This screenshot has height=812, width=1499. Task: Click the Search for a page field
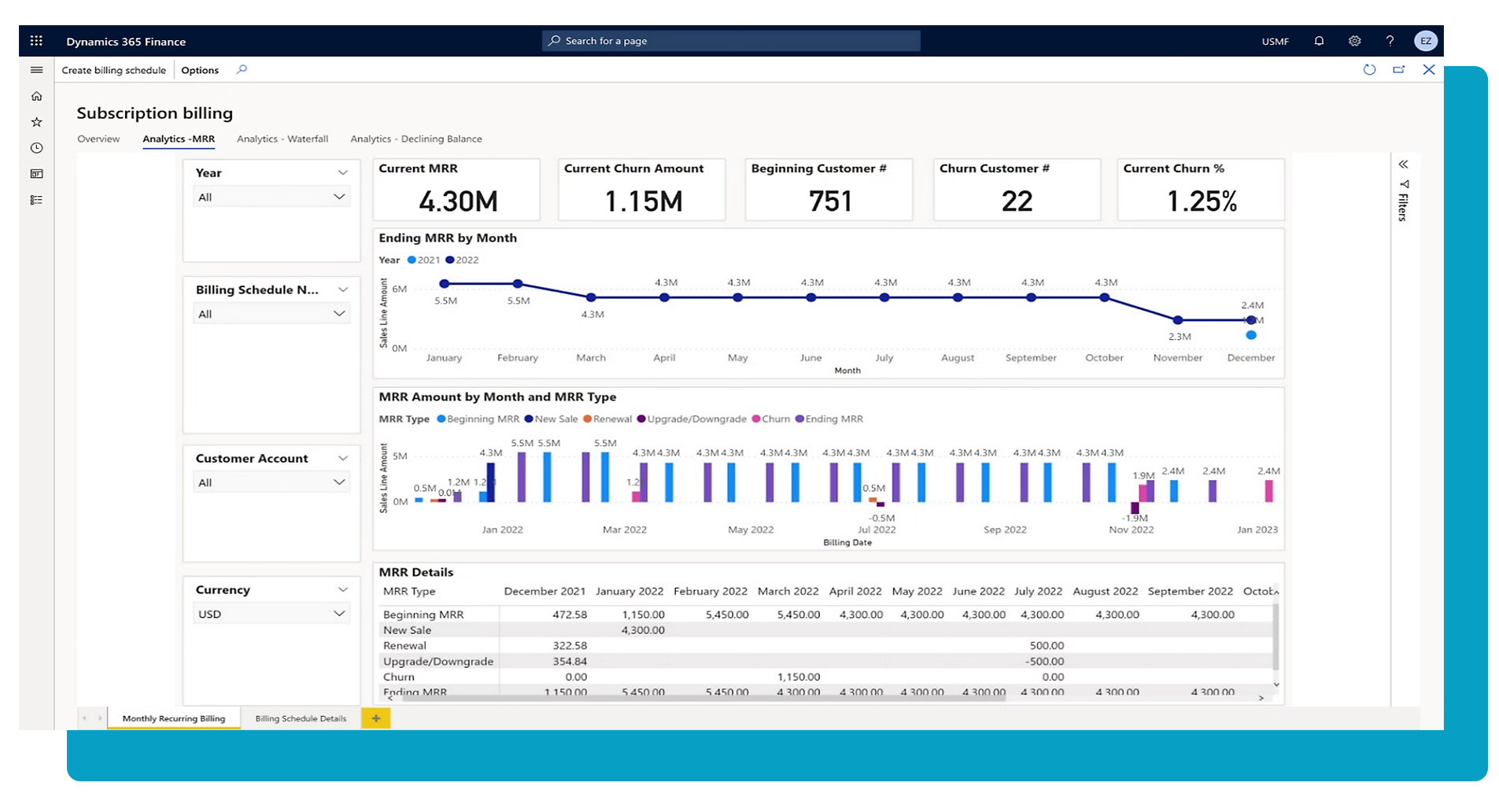coord(730,41)
